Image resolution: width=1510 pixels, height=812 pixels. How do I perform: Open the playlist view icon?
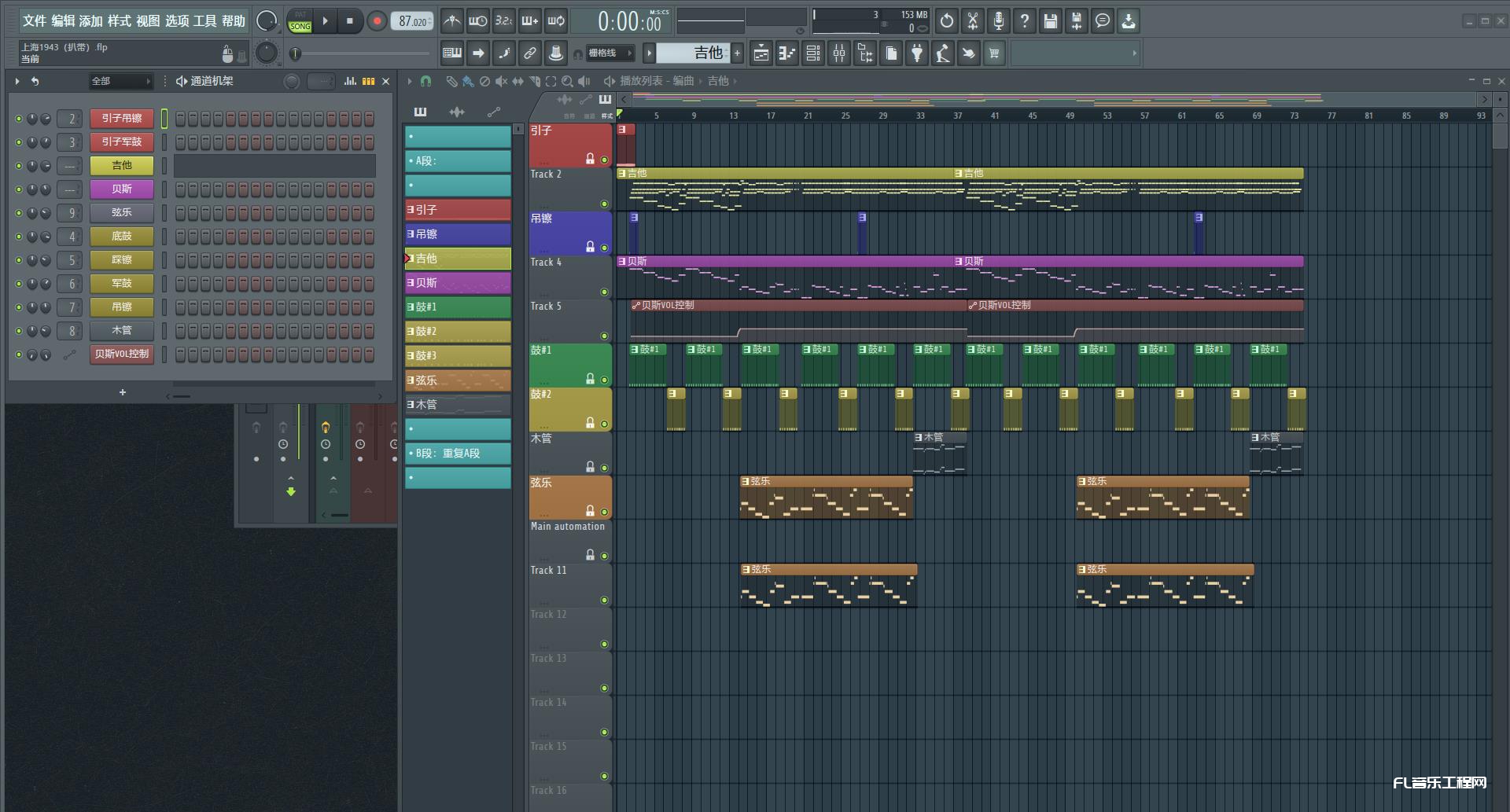761,53
